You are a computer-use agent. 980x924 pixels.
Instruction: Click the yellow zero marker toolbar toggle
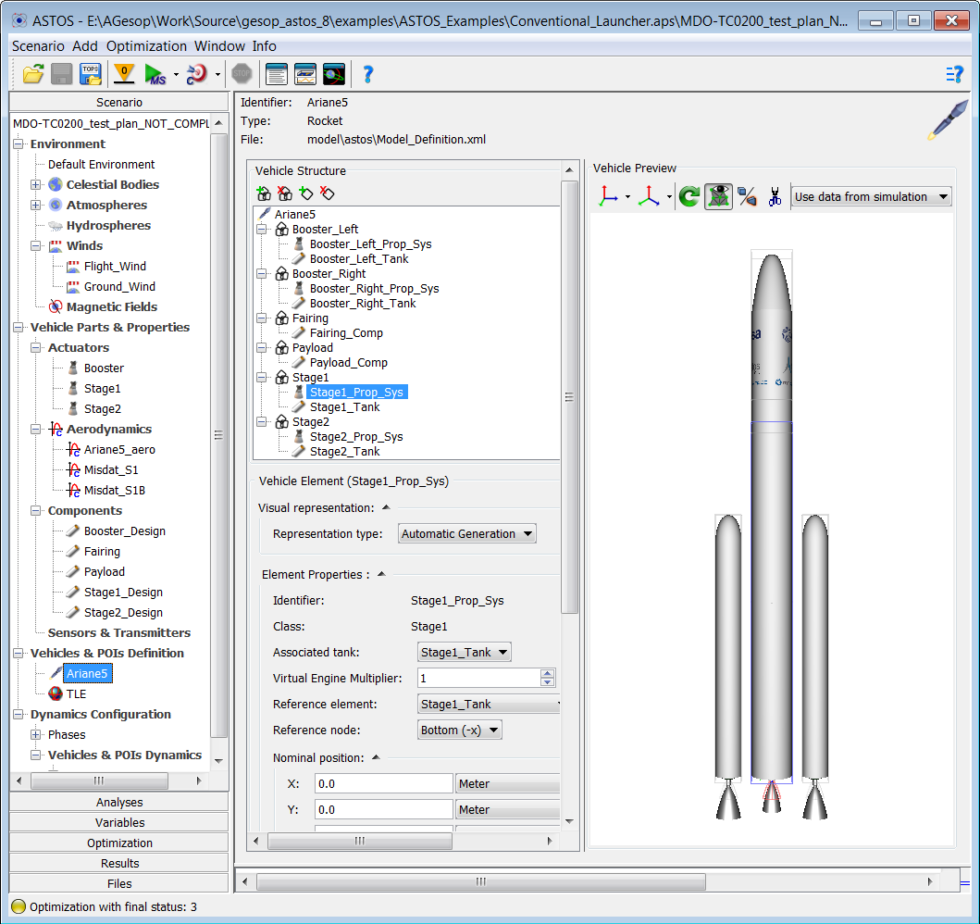pos(124,73)
